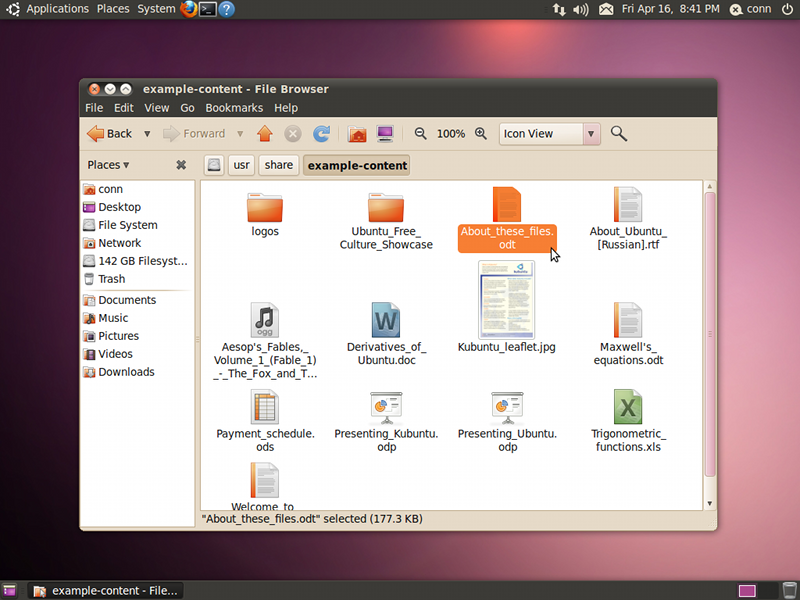Close the Places side pane
The height and width of the screenshot is (600, 800).
181,165
